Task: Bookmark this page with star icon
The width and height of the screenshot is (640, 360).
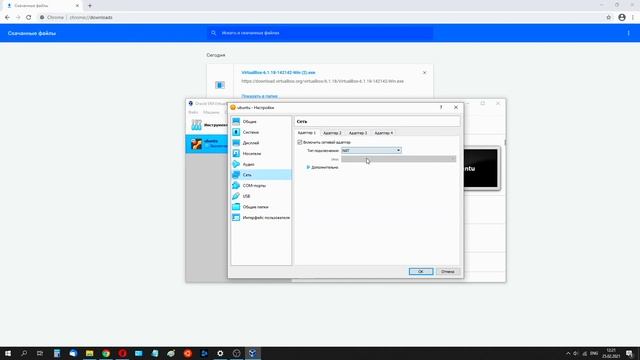Action: [x=609, y=18]
